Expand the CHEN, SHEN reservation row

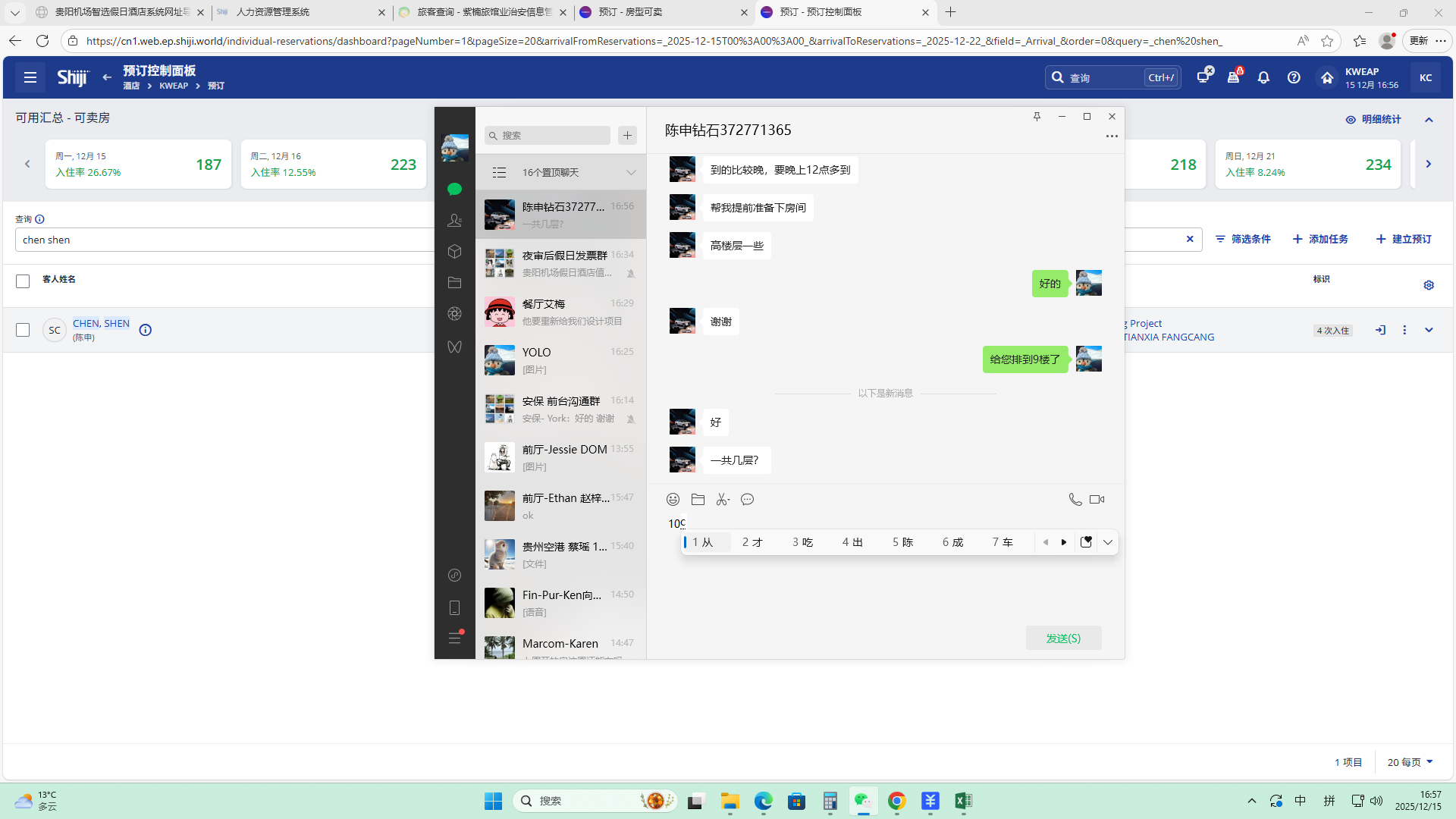[1429, 330]
